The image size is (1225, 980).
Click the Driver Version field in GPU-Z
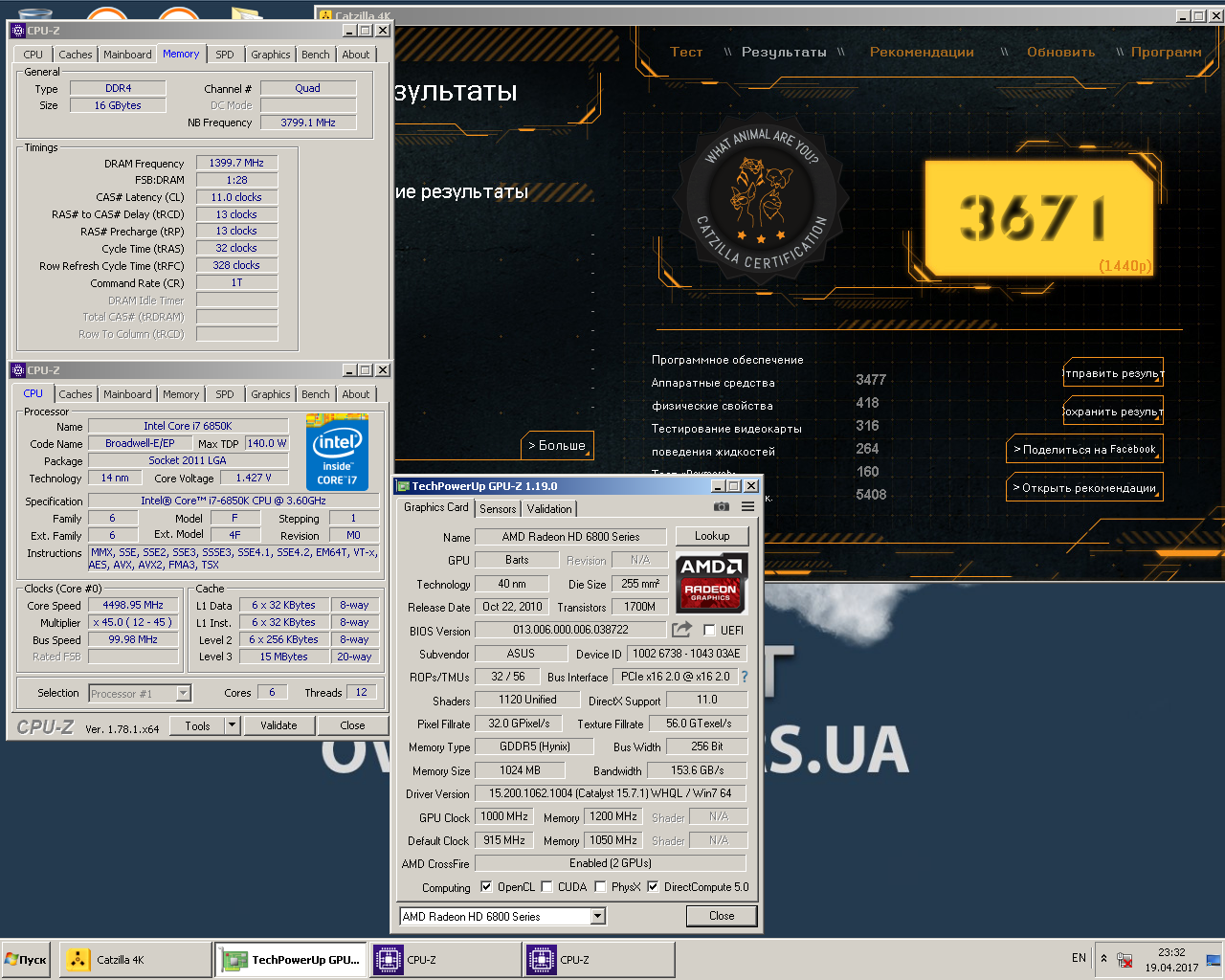click(610, 793)
